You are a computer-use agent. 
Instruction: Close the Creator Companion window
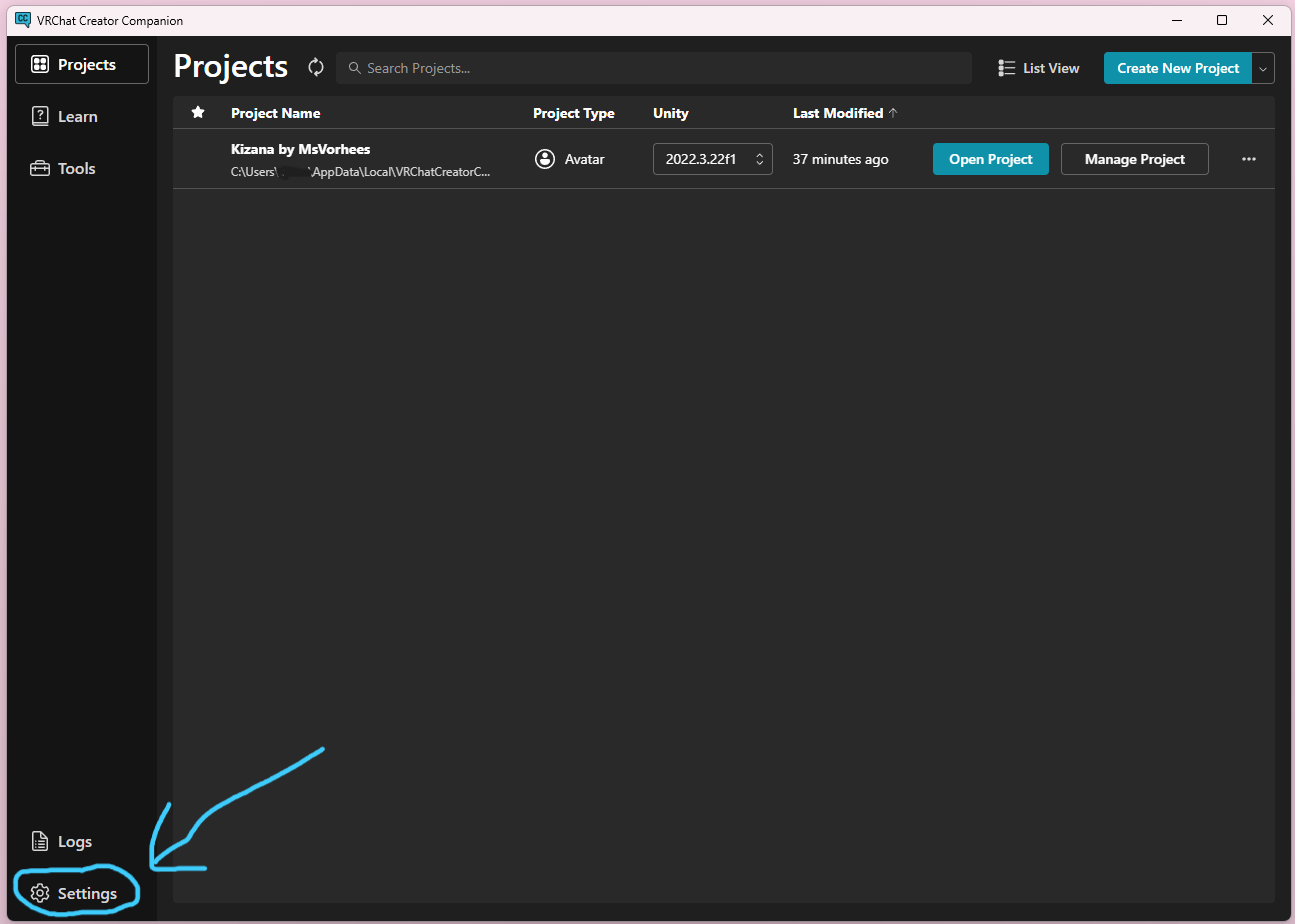(x=1268, y=20)
